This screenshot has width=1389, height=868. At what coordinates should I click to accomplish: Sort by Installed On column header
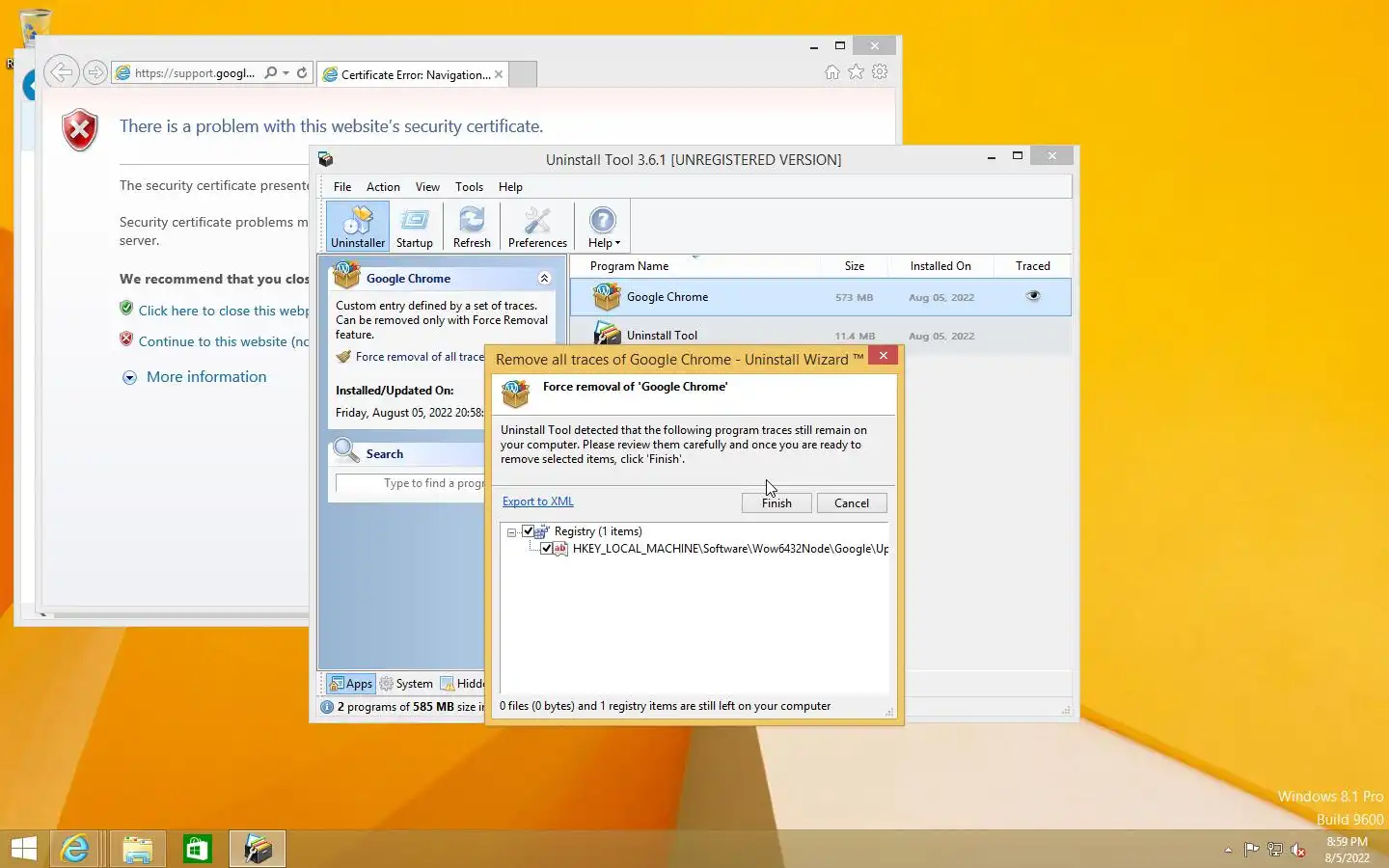tap(940, 266)
